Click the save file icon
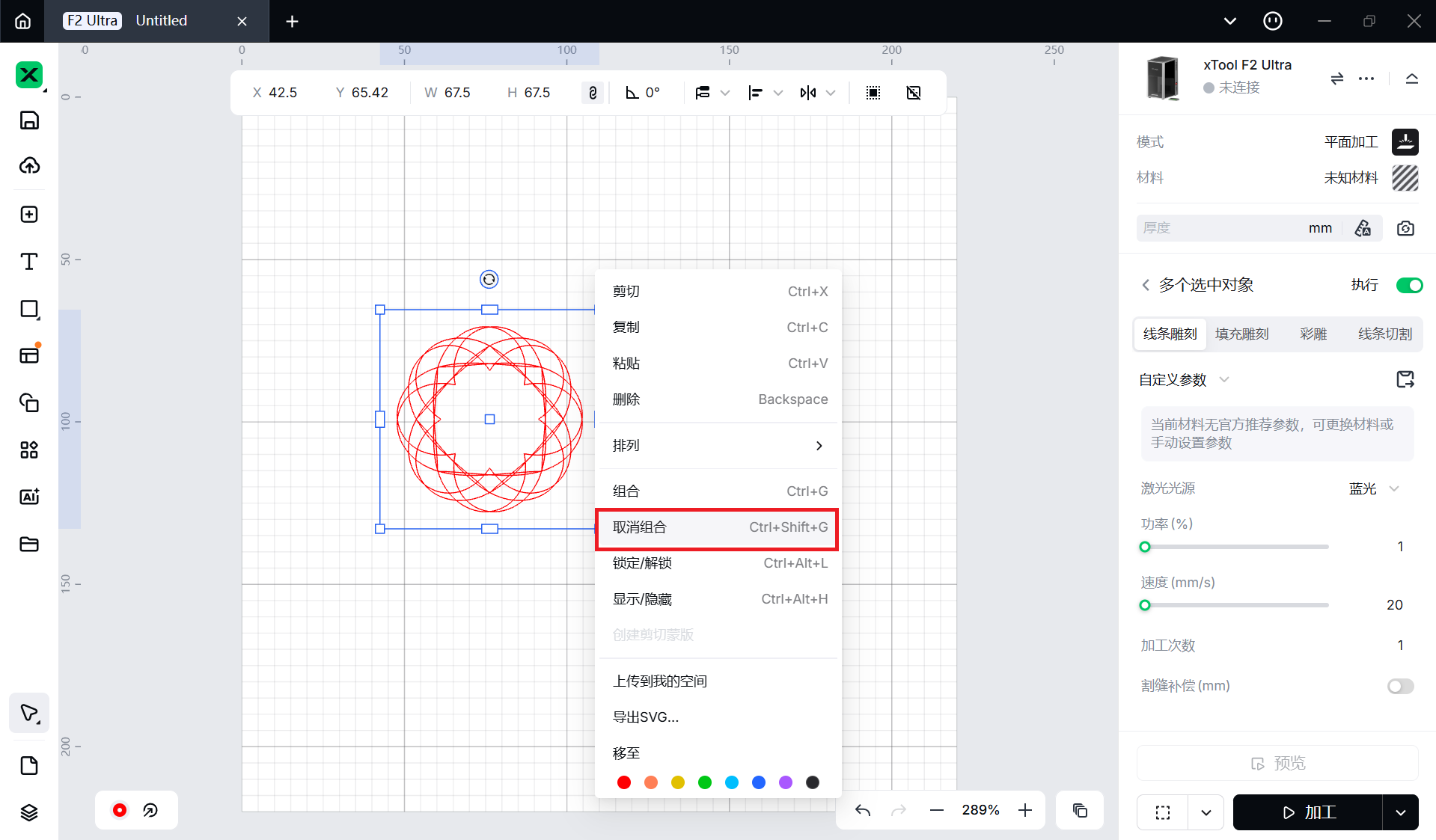Screen dimensions: 1436x840 click(x=29, y=120)
